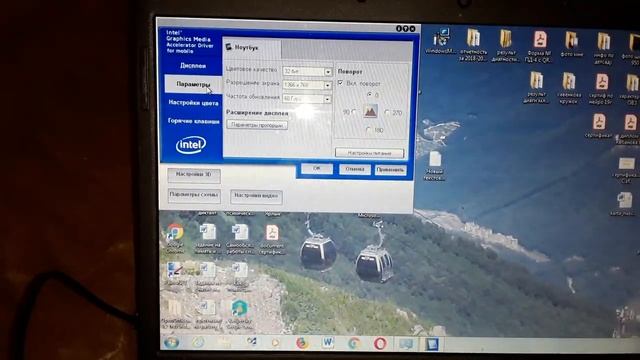Image resolution: width=640 pixels, height=360 pixels.
Task: Open the отчетность за 2018 folder
Action: tap(473, 45)
